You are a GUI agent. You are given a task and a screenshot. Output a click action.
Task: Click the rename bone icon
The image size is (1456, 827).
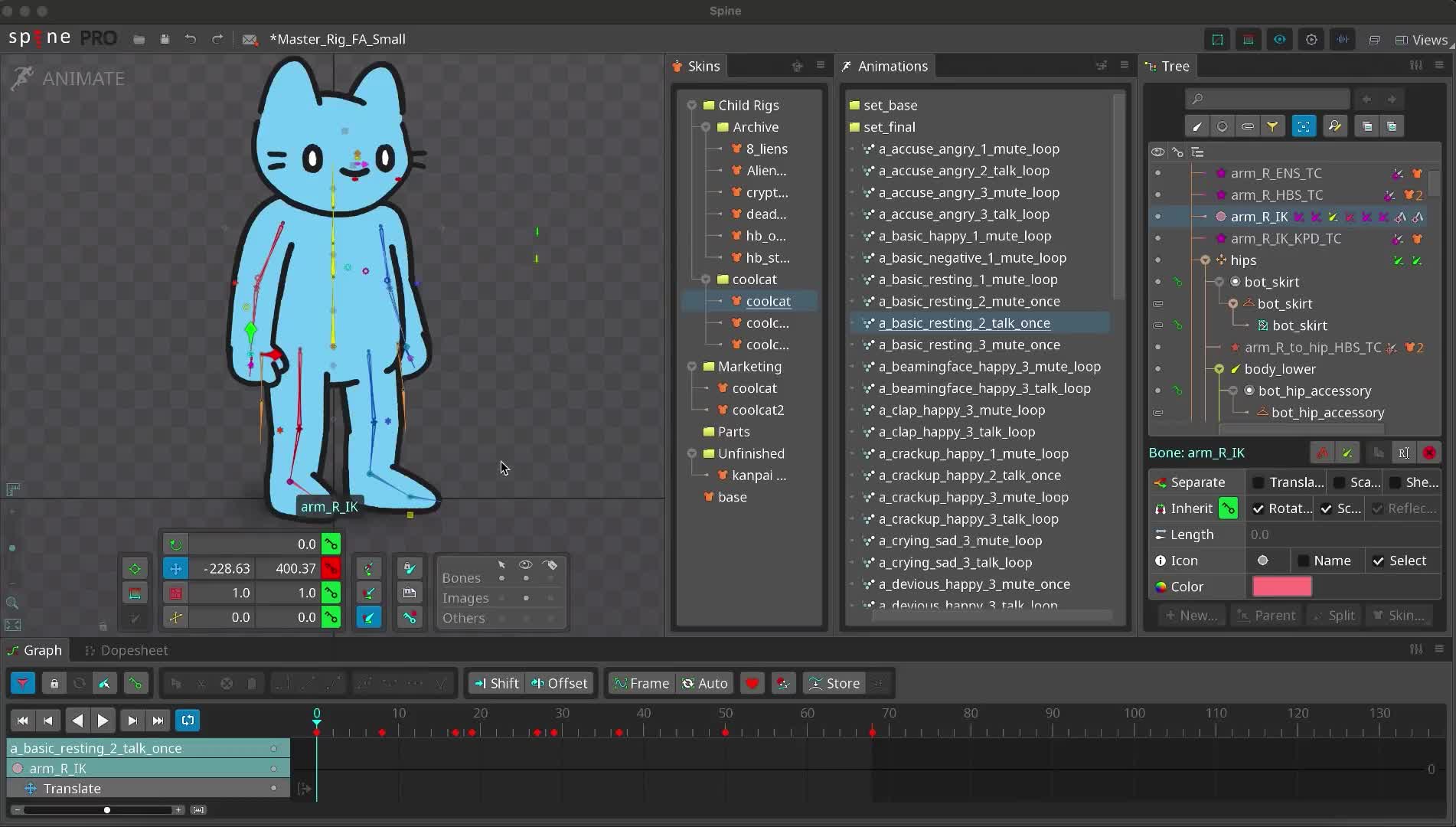click(1403, 453)
